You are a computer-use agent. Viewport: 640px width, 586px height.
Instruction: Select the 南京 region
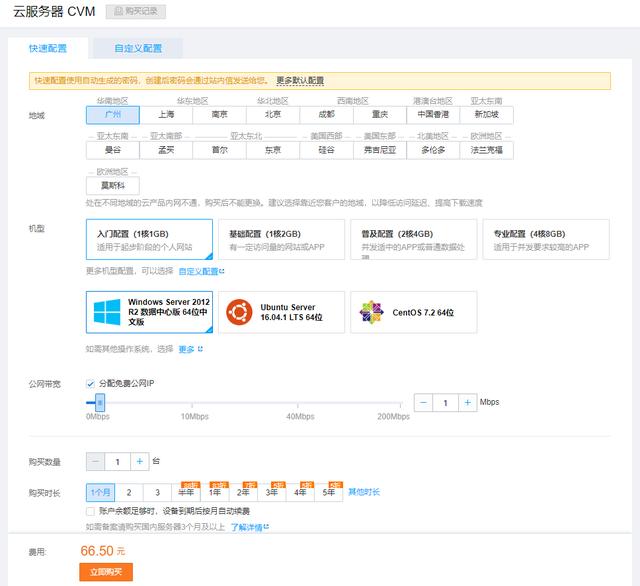coord(220,115)
